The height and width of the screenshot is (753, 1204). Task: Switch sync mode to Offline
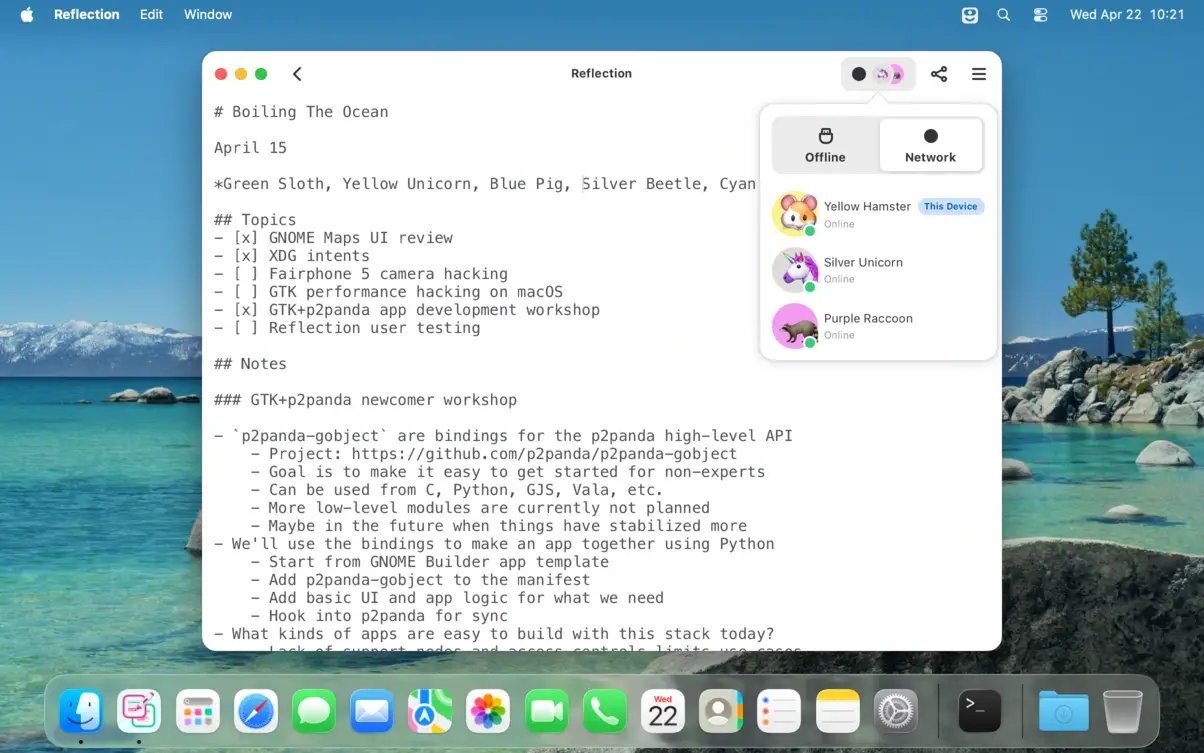825,145
